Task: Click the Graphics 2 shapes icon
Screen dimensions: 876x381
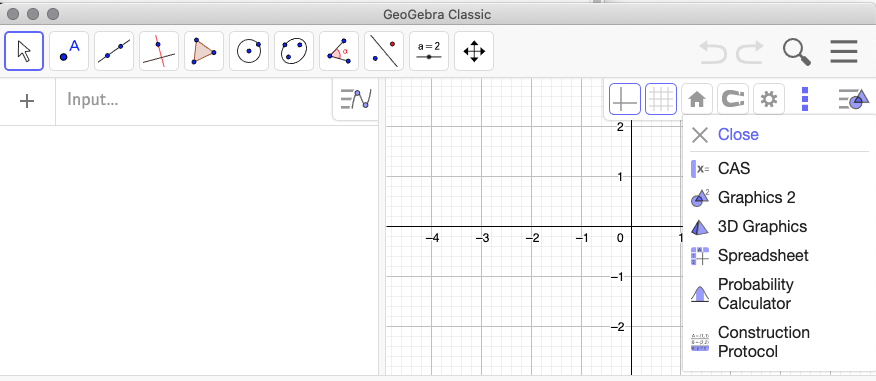Action: coord(700,198)
